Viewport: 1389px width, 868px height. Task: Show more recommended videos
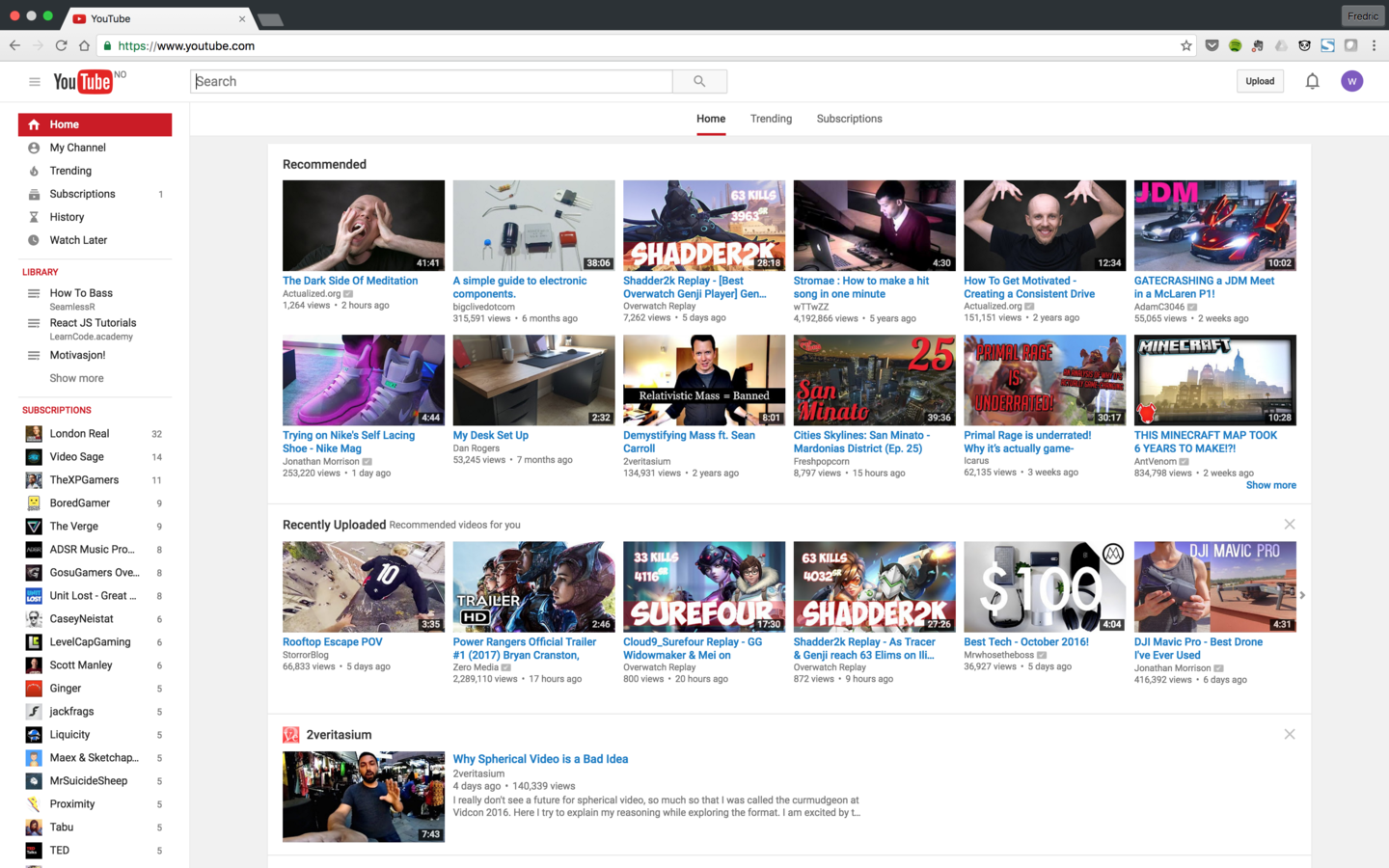click(1270, 485)
